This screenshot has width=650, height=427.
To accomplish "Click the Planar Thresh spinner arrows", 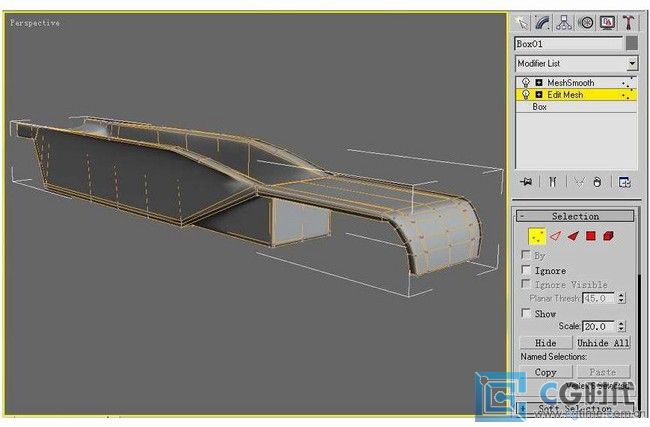I will pyautogui.click(x=621, y=298).
